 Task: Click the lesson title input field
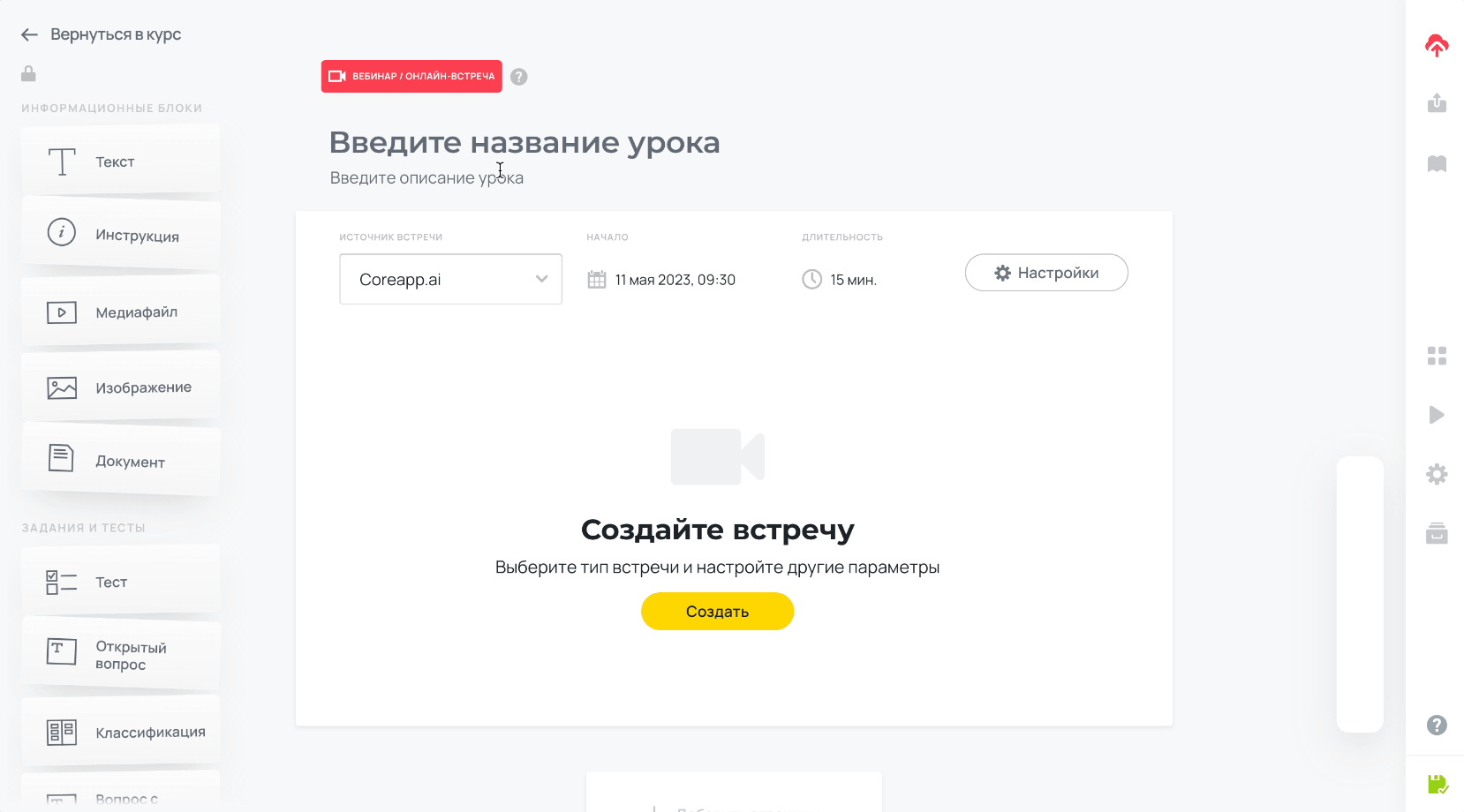(524, 142)
